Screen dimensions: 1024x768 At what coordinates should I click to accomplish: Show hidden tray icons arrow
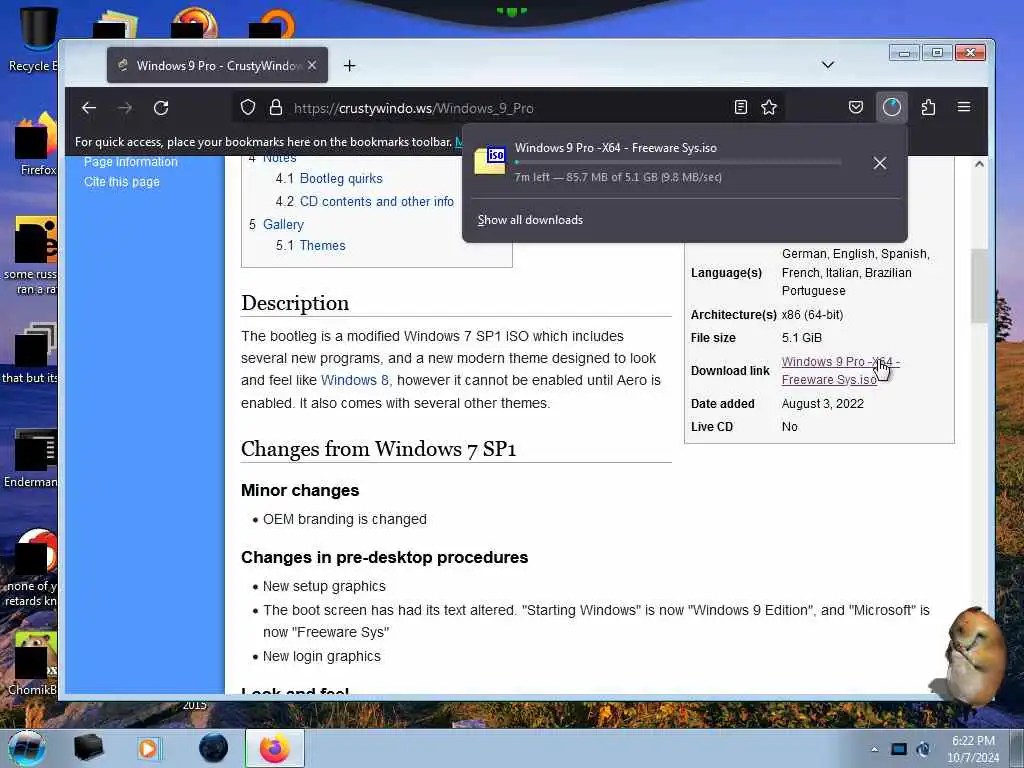click(x=874, y=749)
